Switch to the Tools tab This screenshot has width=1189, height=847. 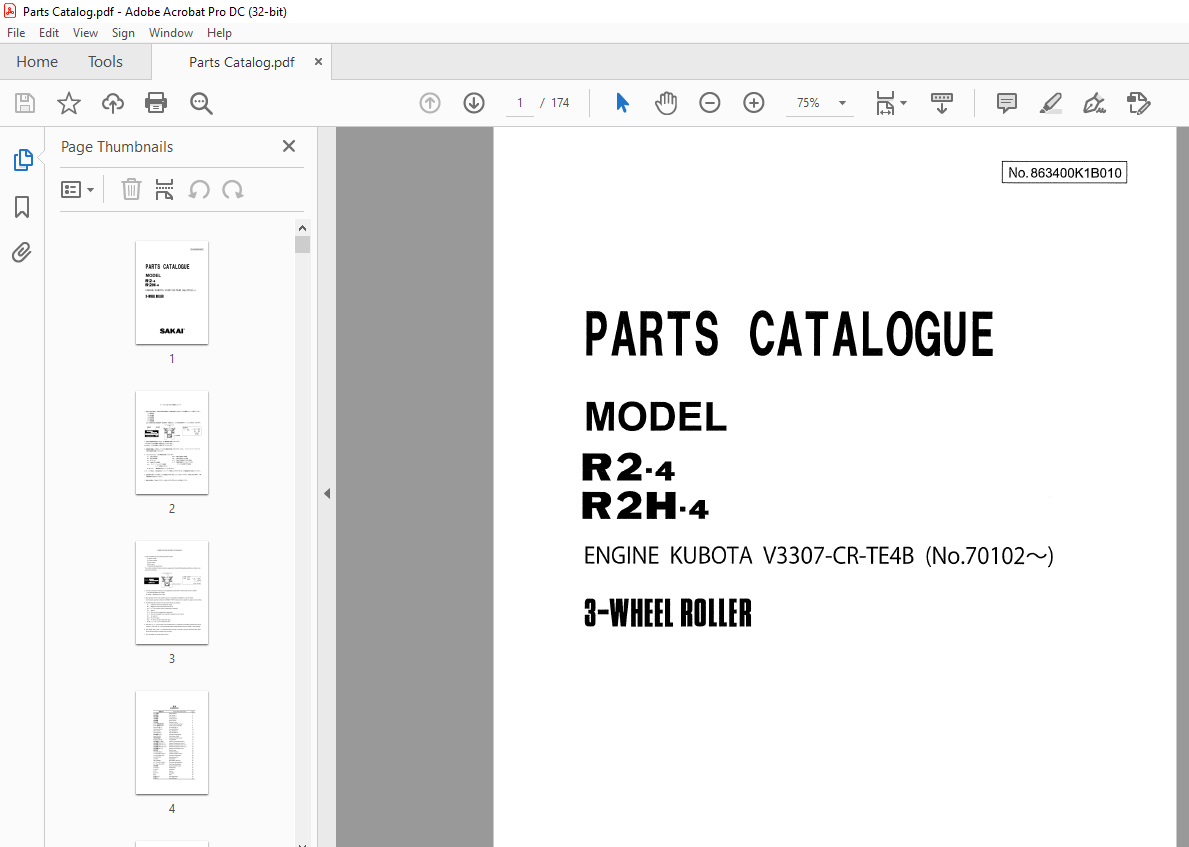tap(105, 61)
